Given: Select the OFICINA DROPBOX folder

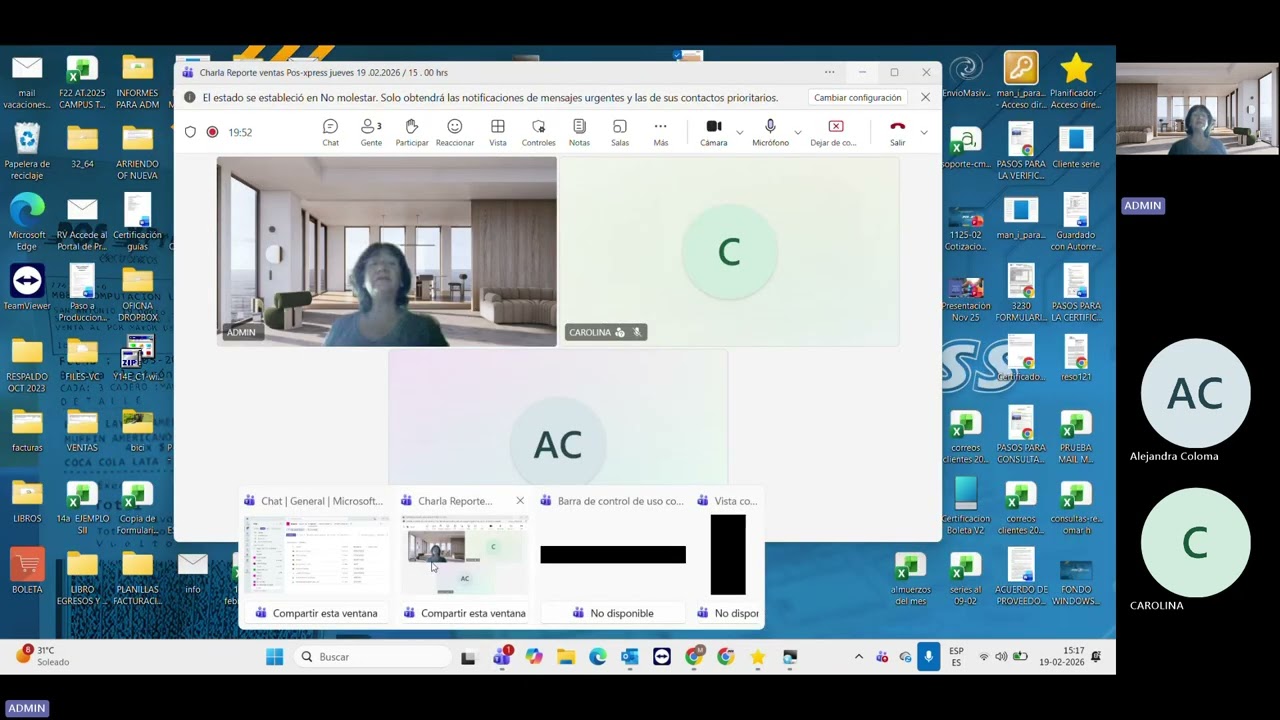Looking at the screenshot, I should [137, 294].
